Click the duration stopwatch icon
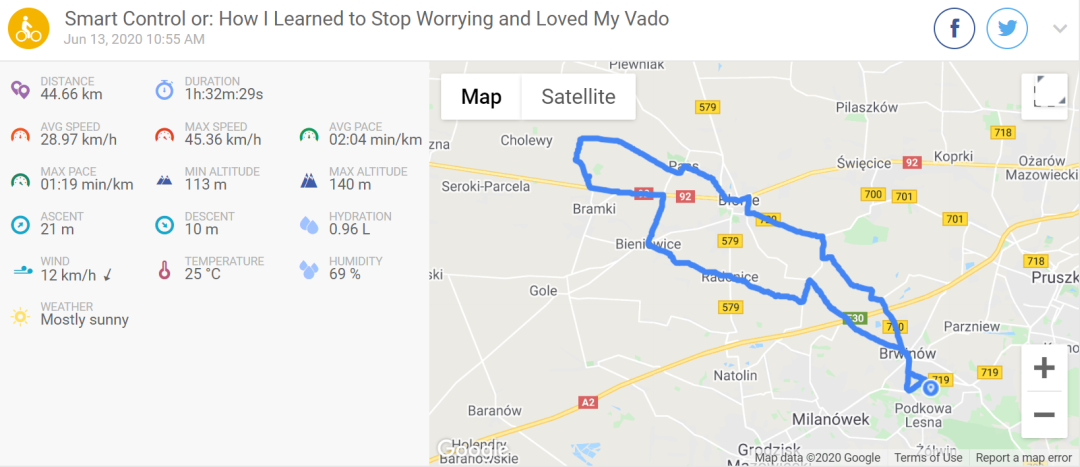The width and height of the screenshot is (1080, 467). tap(164, 89)
